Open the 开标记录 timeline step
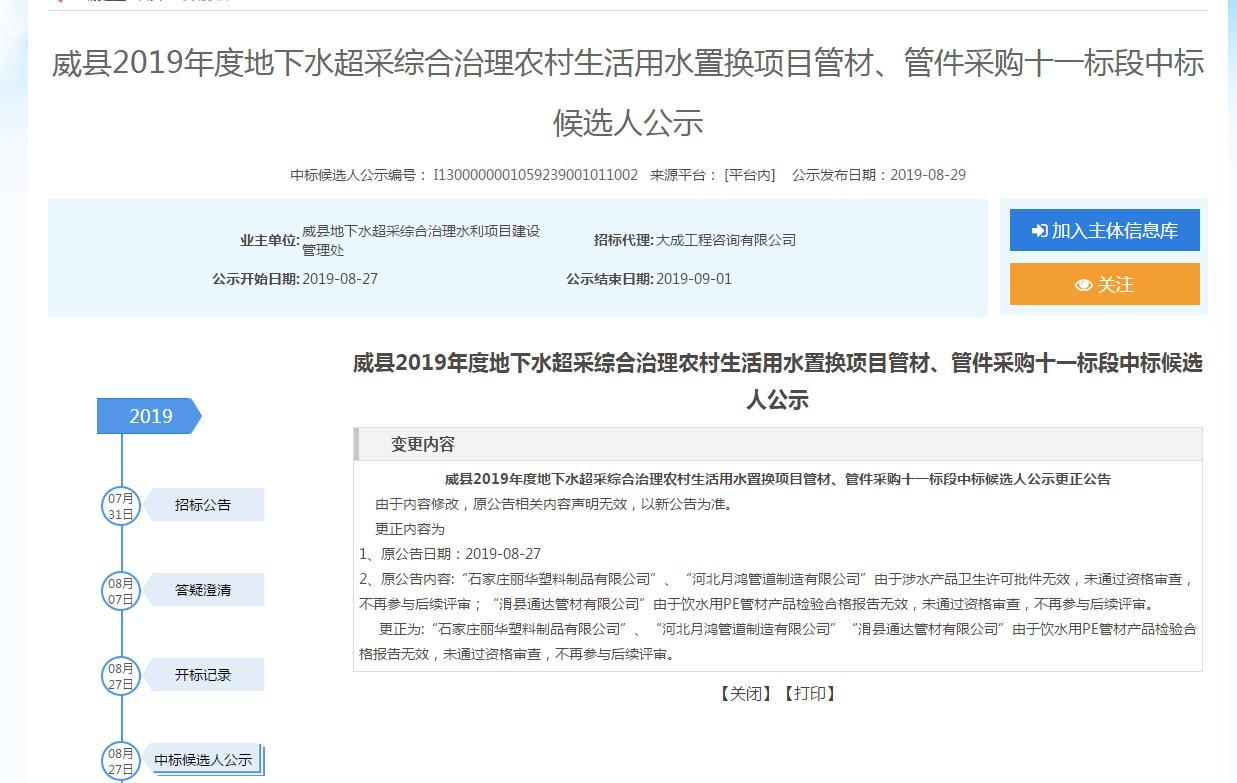 [x=203, y=675]
